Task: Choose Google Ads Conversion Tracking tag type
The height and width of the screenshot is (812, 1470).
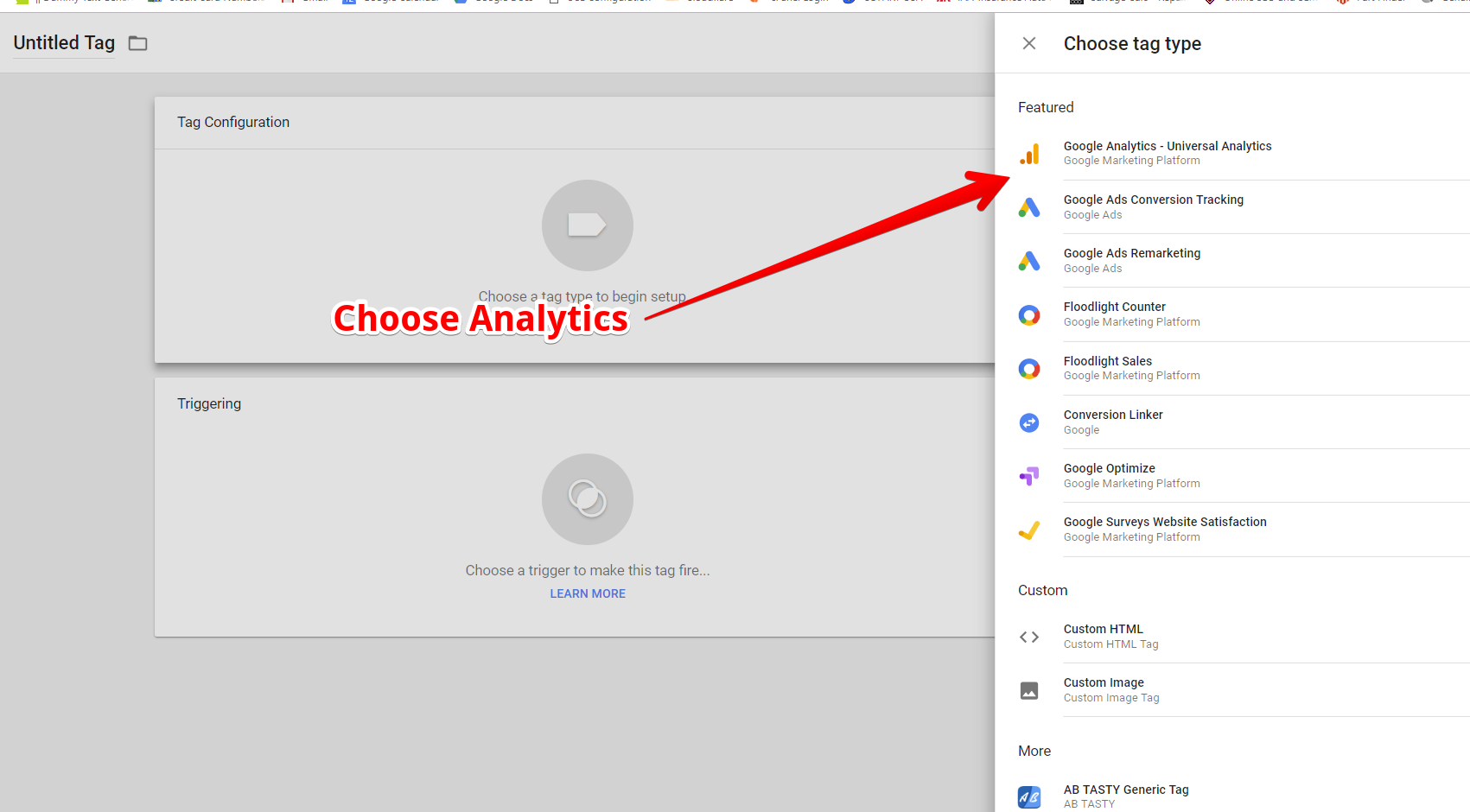Action: click(1232, 207)
